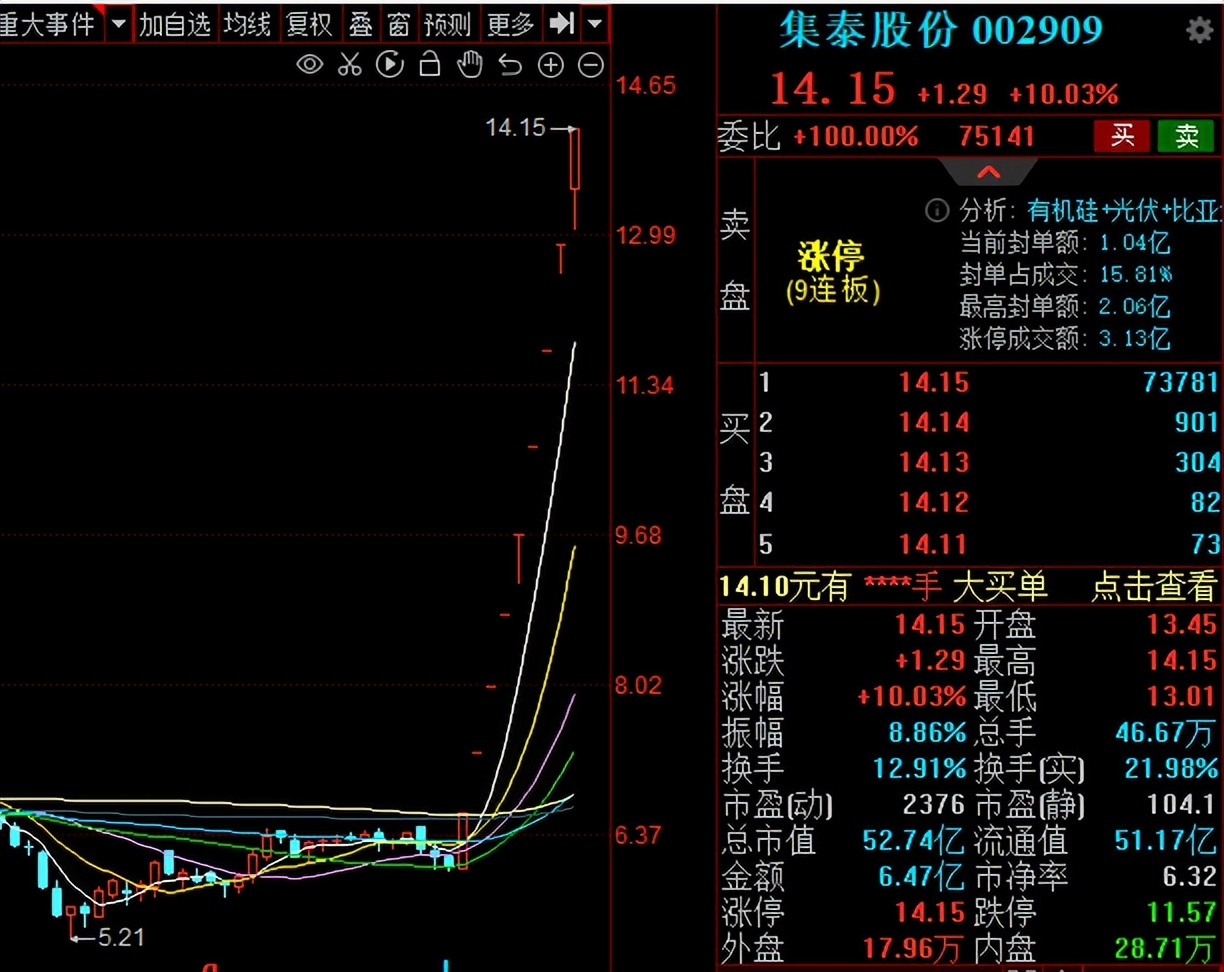
Task: Select the hand pan tool
Action: point(469,66)
